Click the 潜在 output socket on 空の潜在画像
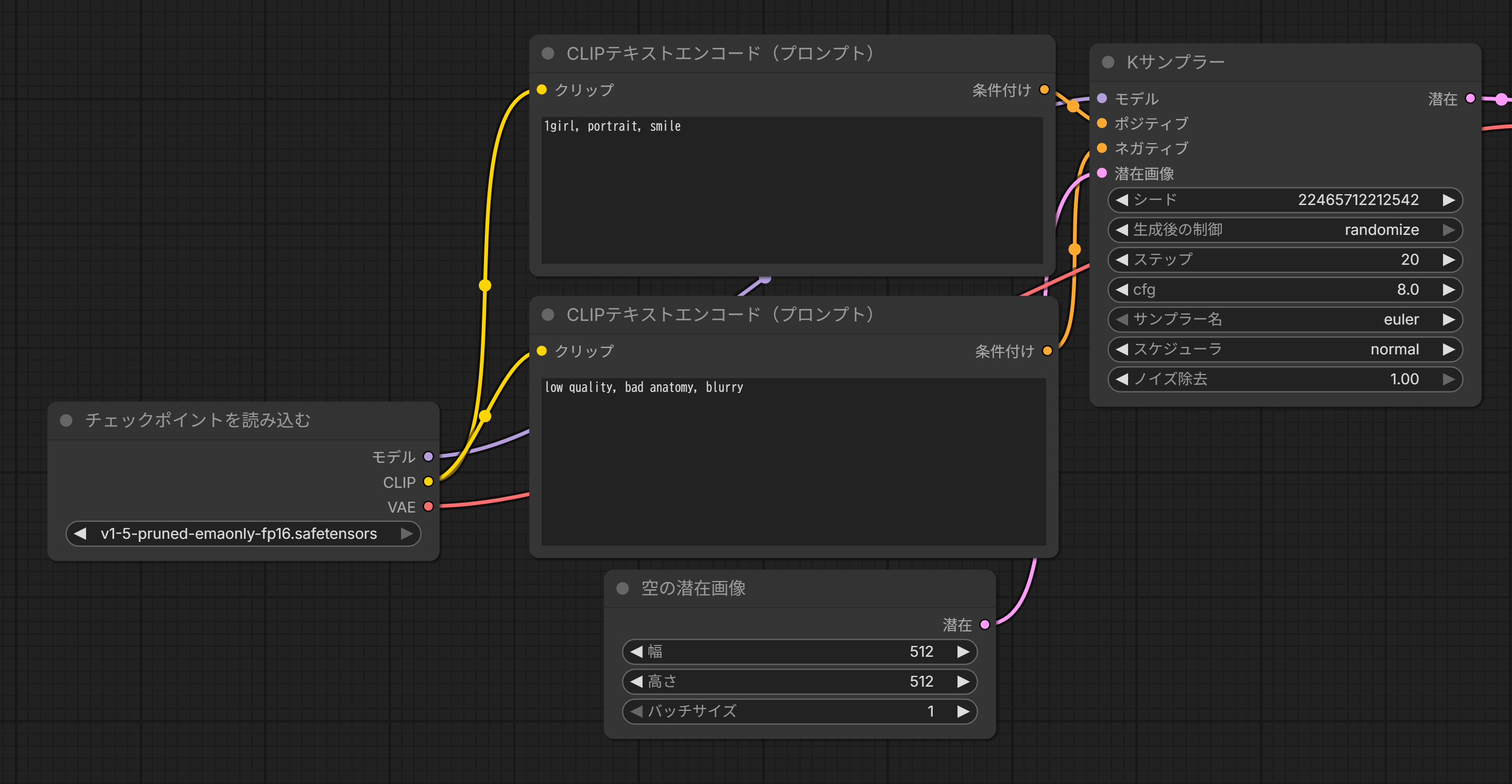This screenshot has height=784, width=1512. tap(985, 624)
